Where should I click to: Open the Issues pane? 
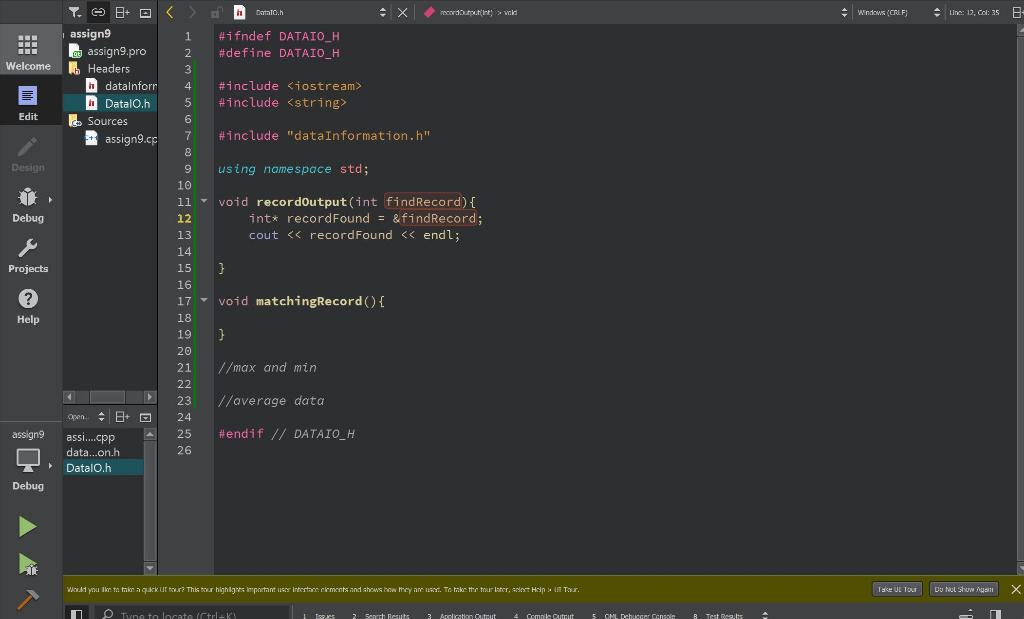point(320,616)
